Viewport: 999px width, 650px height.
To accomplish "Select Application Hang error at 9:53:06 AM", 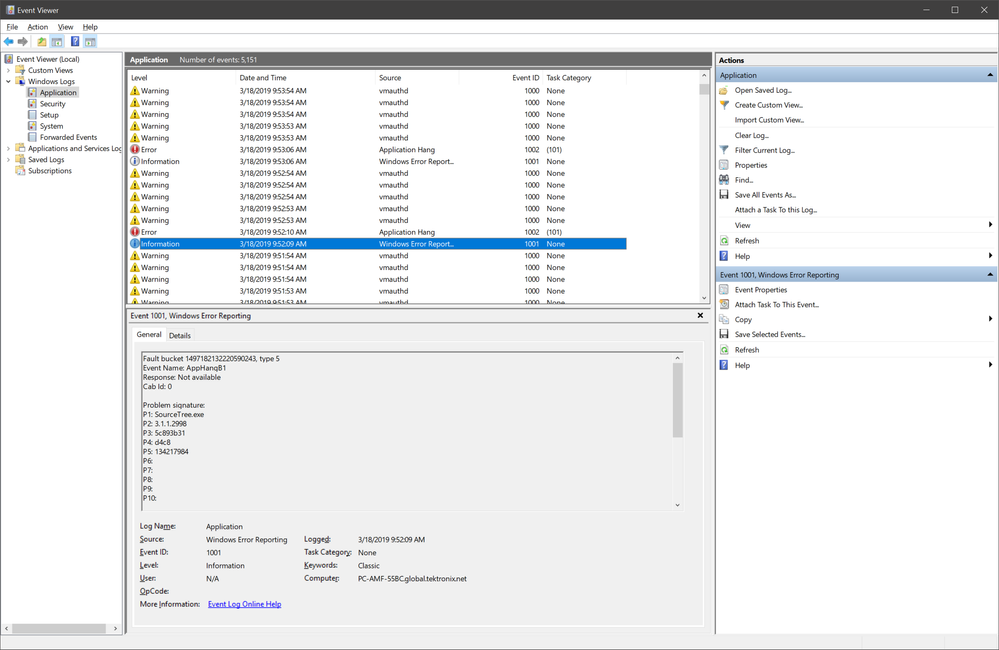I will [377, 150].
